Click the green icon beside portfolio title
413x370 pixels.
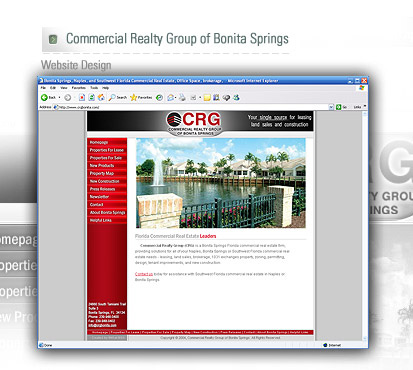coord(53,39)
